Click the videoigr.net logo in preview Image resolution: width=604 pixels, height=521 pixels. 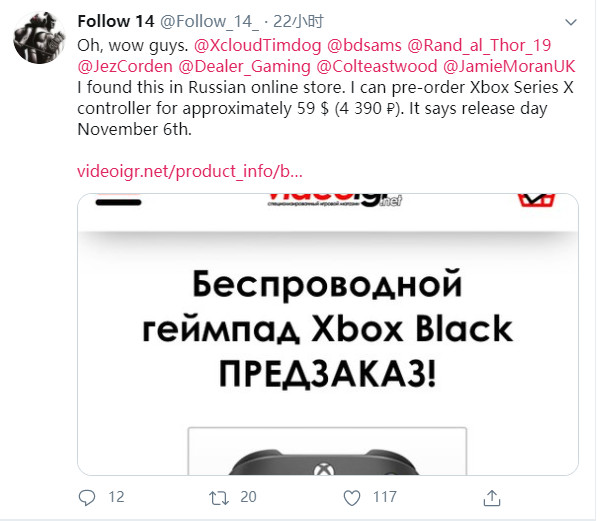point(335,200)
